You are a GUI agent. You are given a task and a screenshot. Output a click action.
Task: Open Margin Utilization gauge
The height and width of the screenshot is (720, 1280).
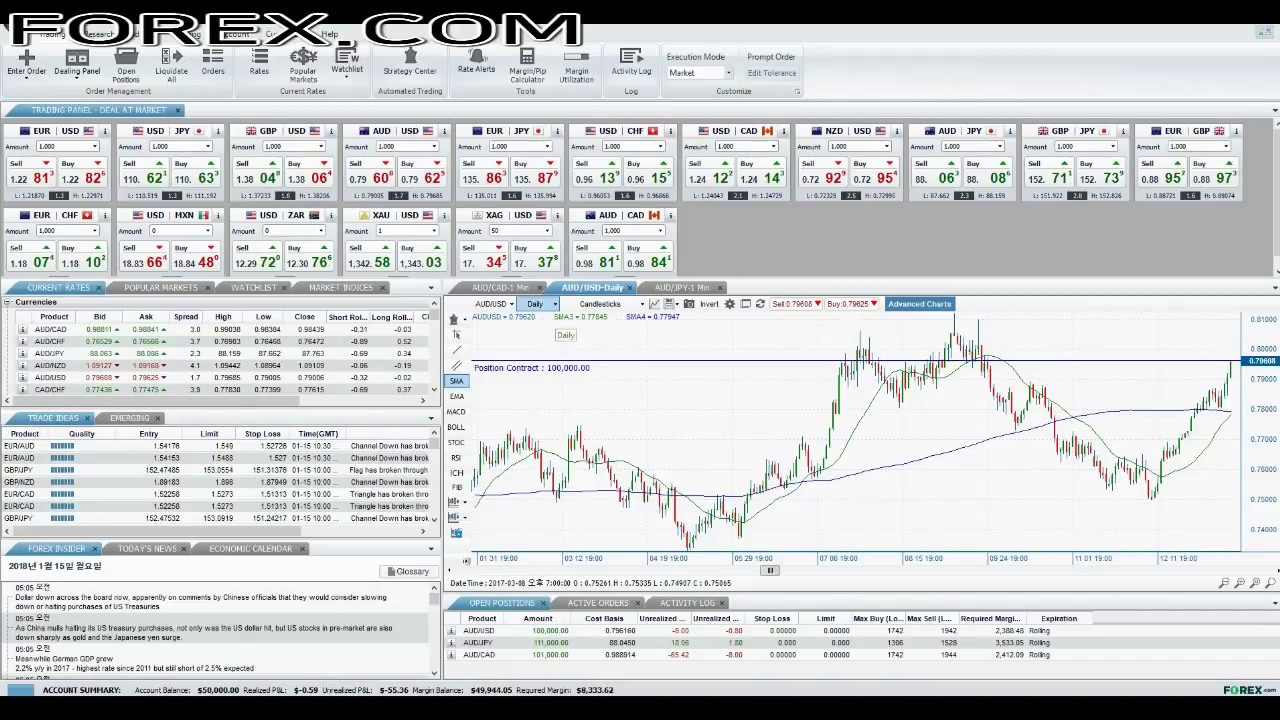[576, 65]
